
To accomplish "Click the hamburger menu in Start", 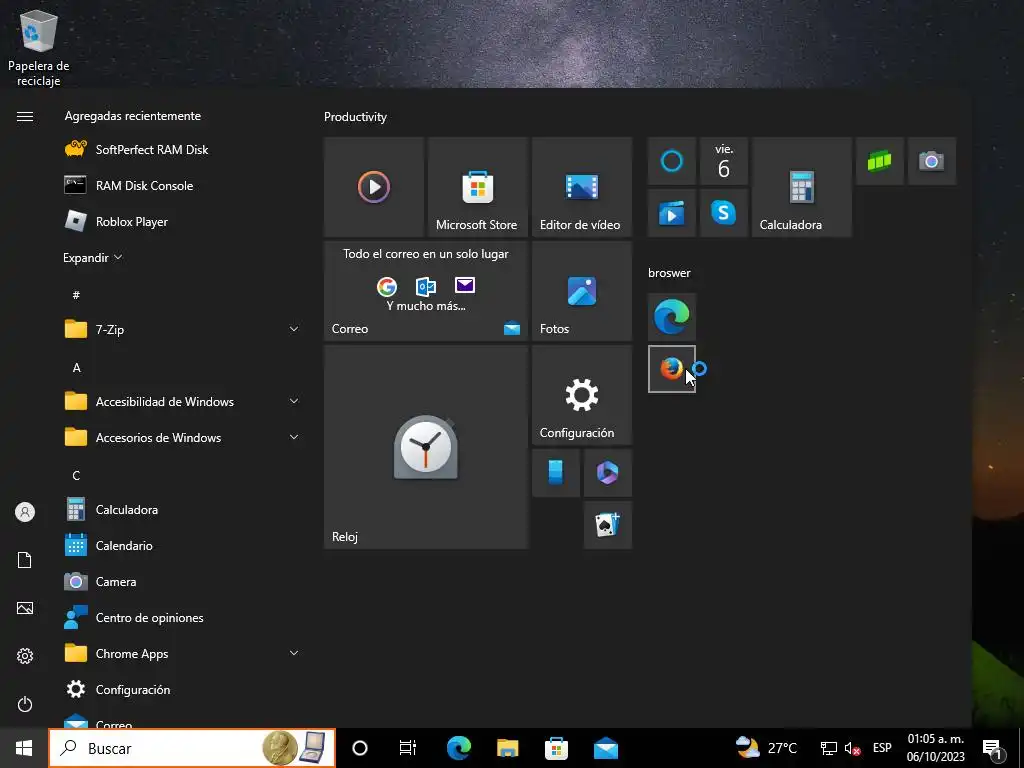I will click(25, 116).
